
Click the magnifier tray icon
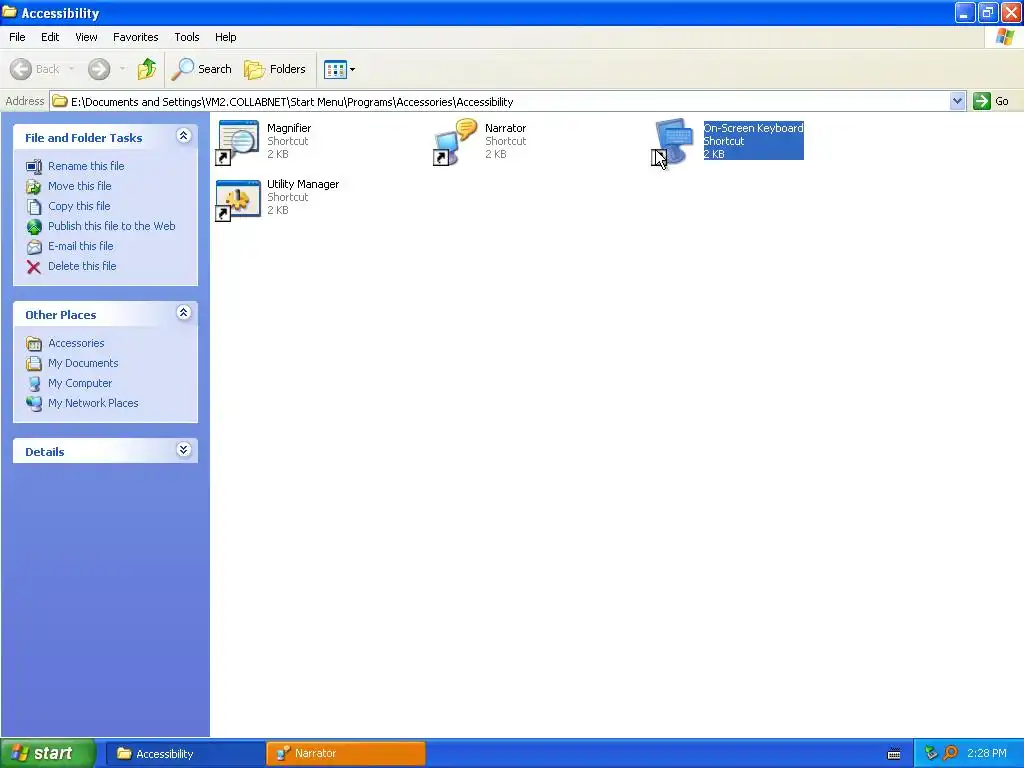(x=950, y=754)
